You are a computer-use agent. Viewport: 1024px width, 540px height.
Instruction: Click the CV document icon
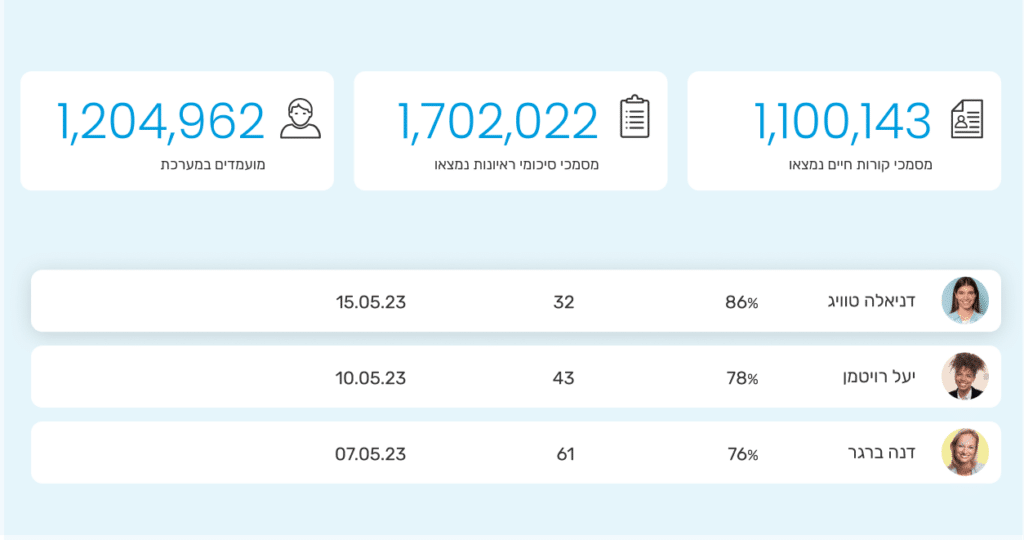point(967,119)
